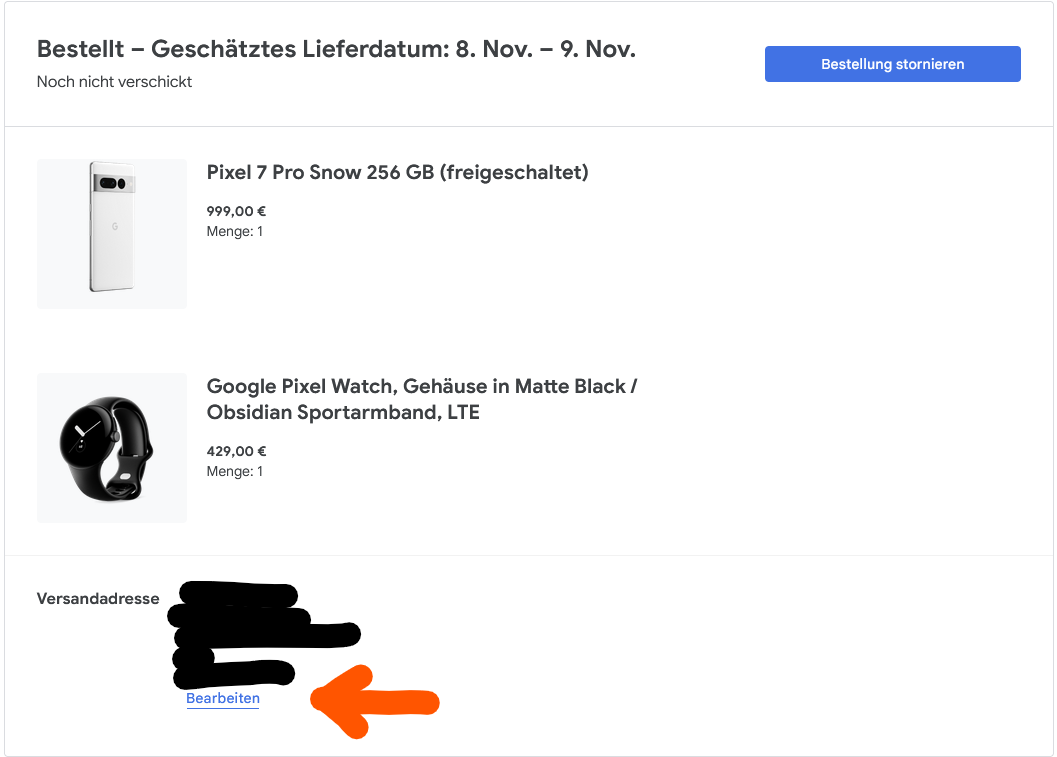1057x757 pixels.
Task: Open the Google Pixel Watch product thumbnail
Action: tap(112, 448)
